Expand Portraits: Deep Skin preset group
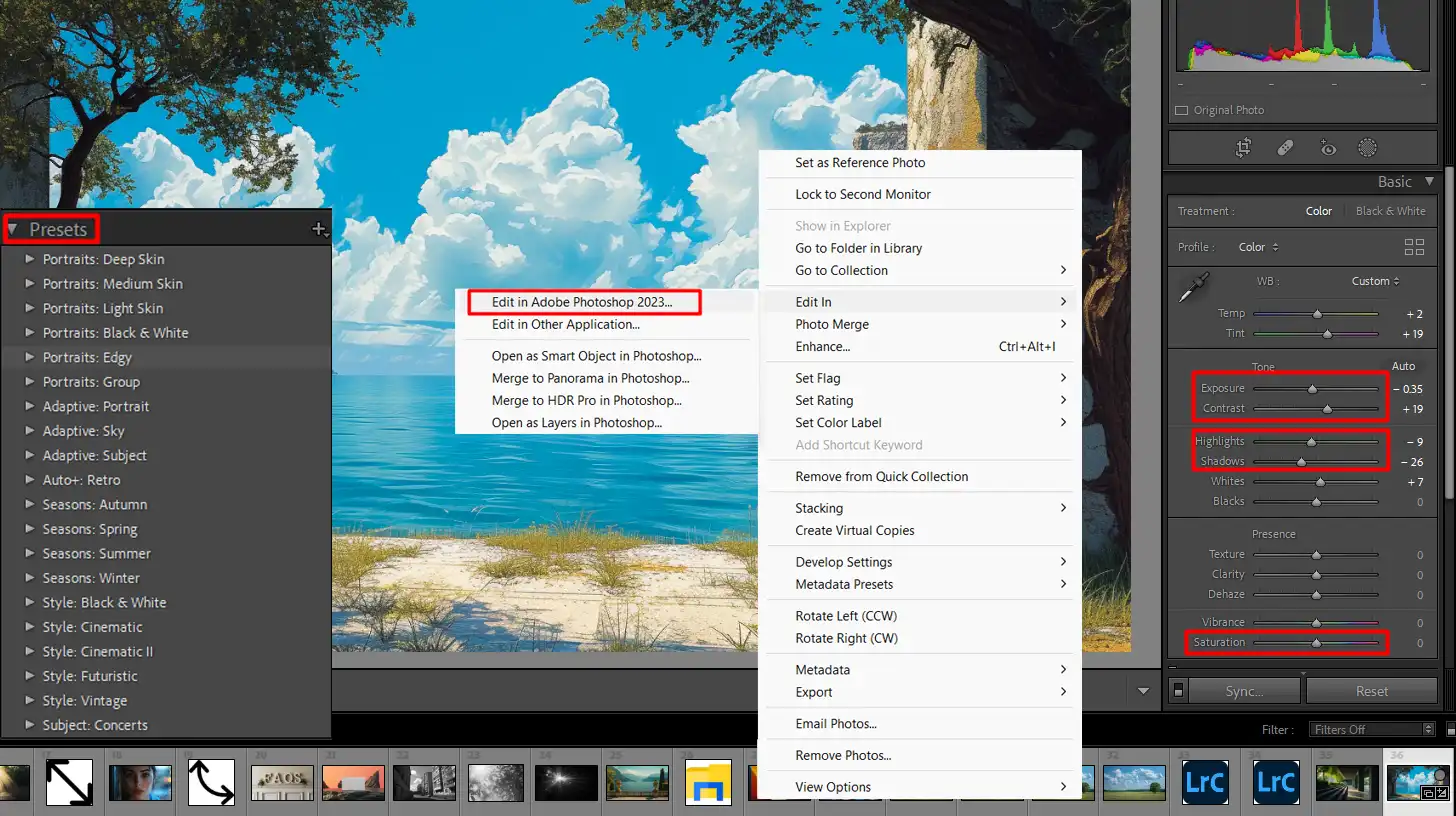 point(29,259)
